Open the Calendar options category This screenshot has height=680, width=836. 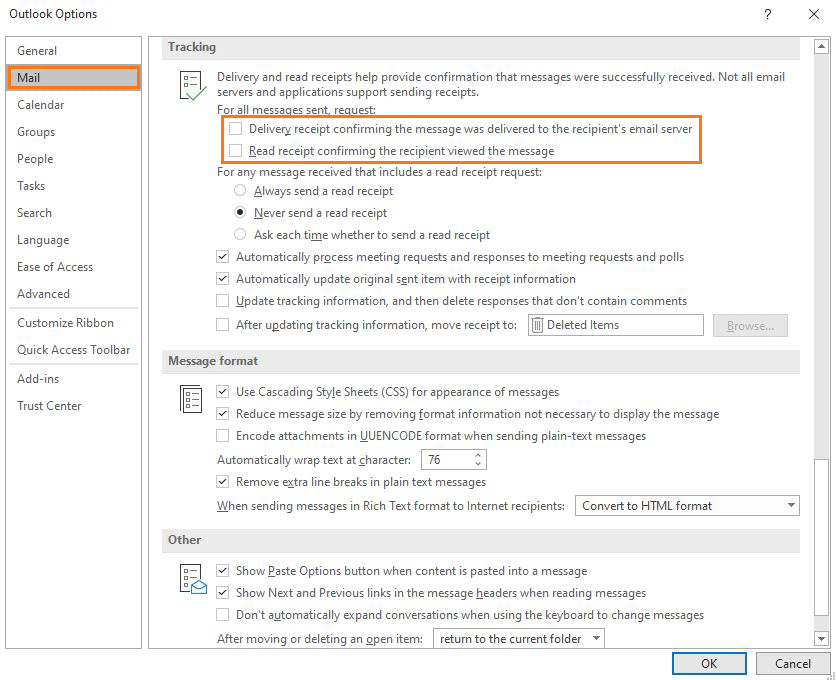point(74,105)
